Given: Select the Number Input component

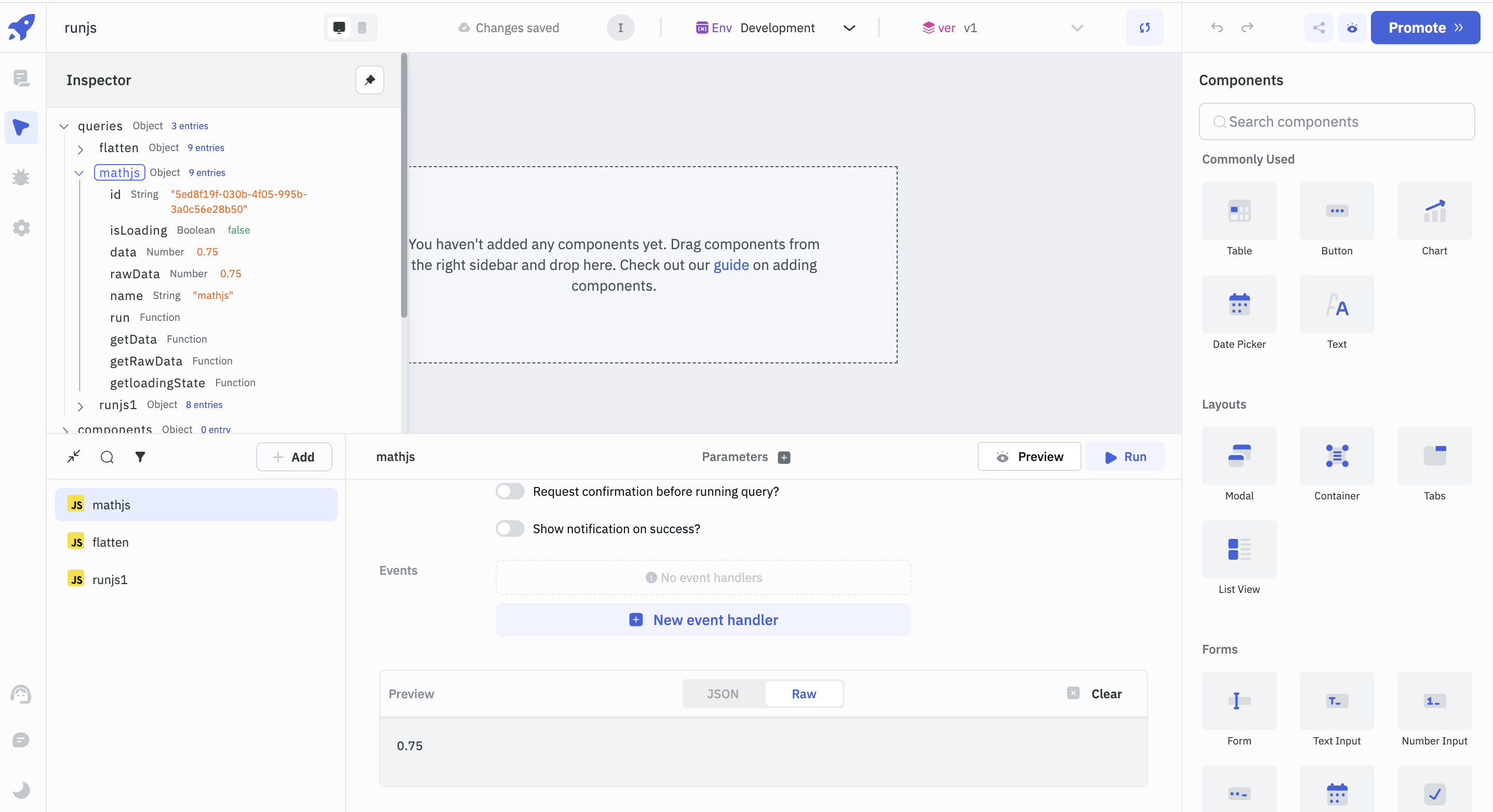Looking at the screenshot, I should pyautogui.click(x=1434, y=710).
